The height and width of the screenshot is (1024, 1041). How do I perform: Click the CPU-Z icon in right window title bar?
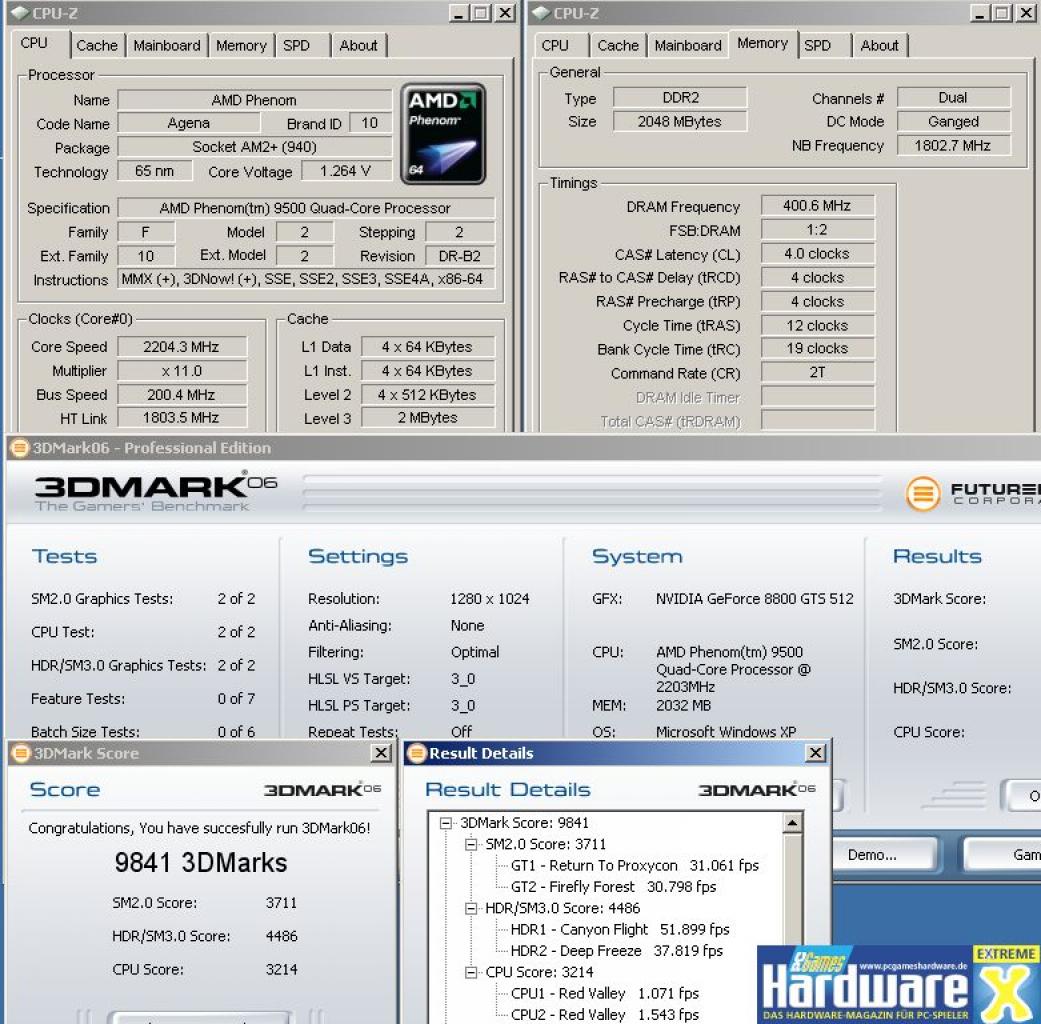point(541,13)
